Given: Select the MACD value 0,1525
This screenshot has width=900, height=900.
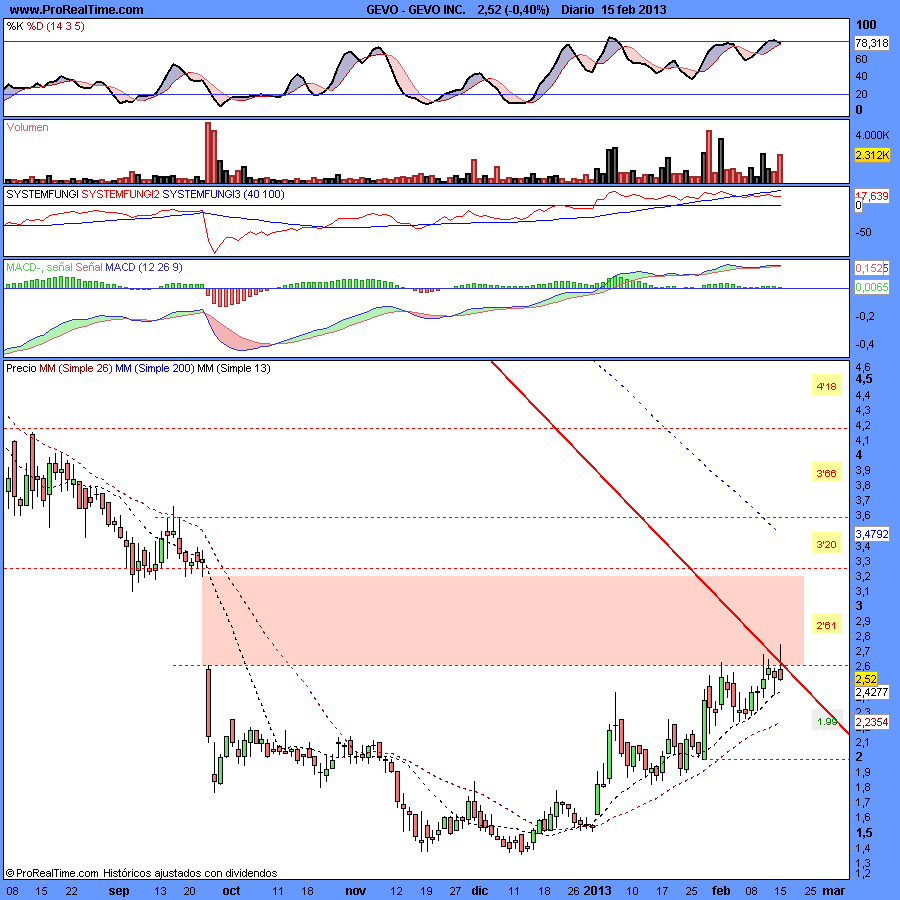Looking at the screenshot, I should [x=872, y=269].
